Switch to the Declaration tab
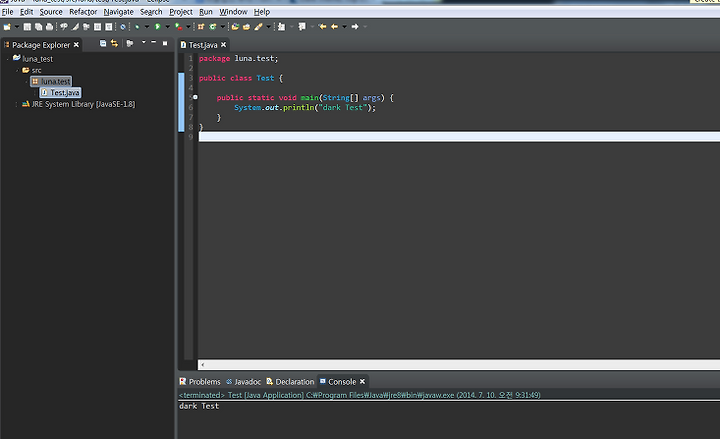Screen dimensions: 720x439 pos(290,382)
